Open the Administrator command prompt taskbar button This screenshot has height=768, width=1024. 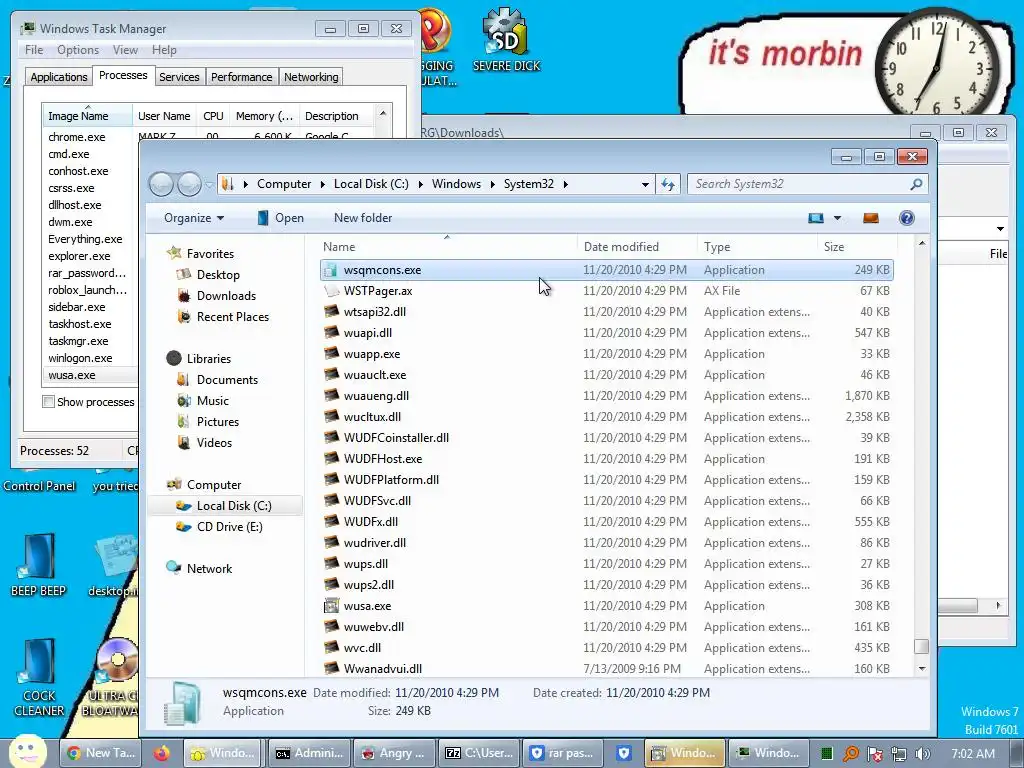[x=309, y=753]
